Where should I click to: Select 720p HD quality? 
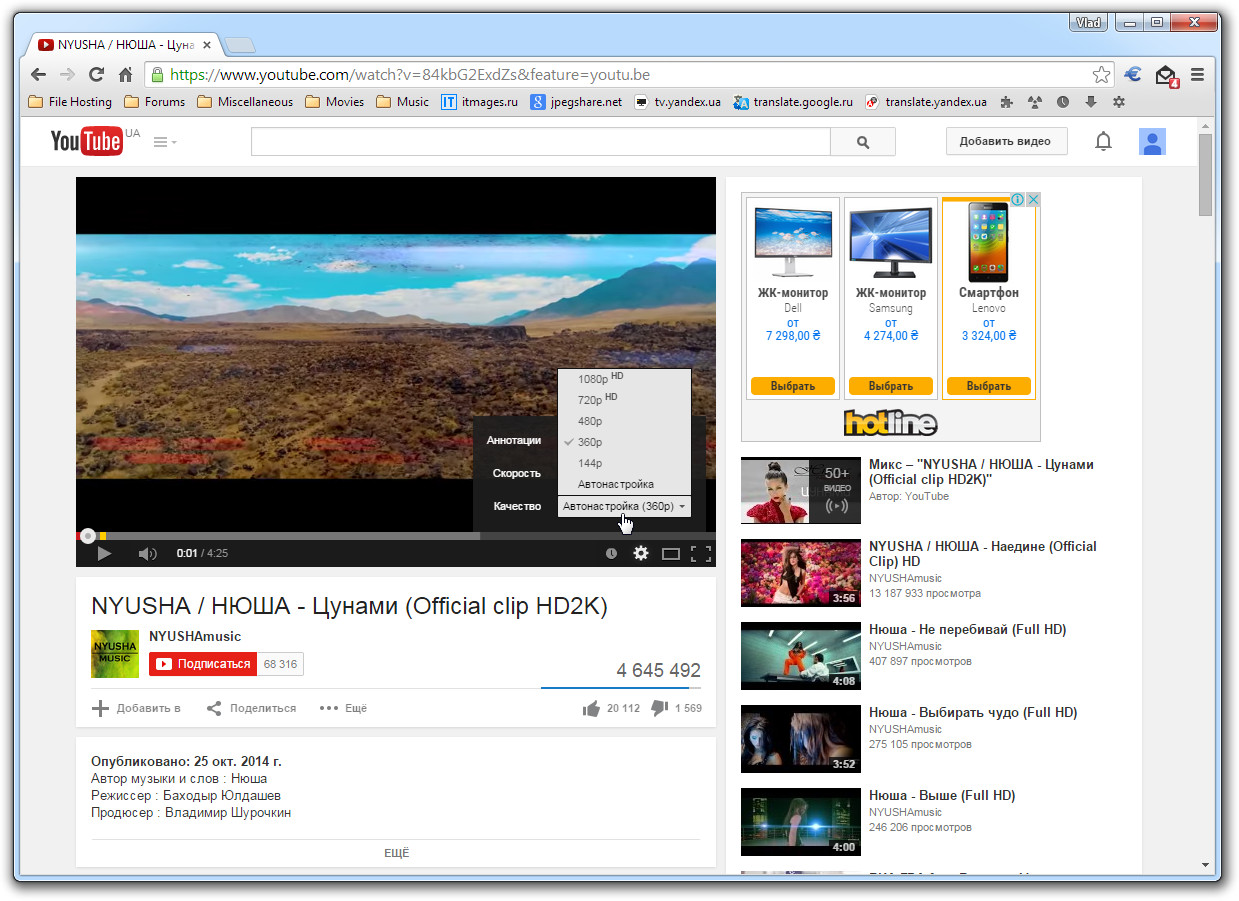pos(625,400)
